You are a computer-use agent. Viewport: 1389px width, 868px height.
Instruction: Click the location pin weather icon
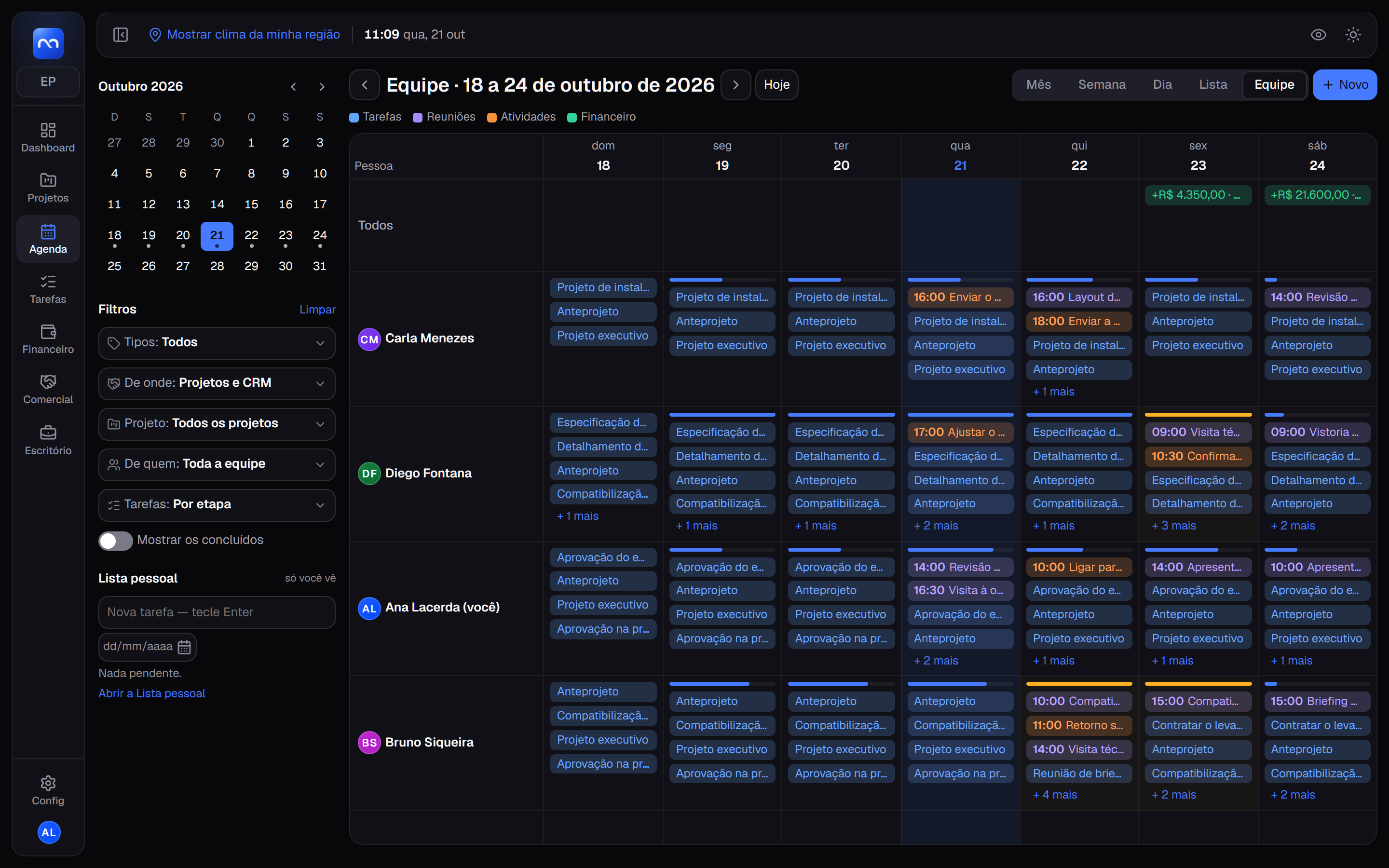155,34
